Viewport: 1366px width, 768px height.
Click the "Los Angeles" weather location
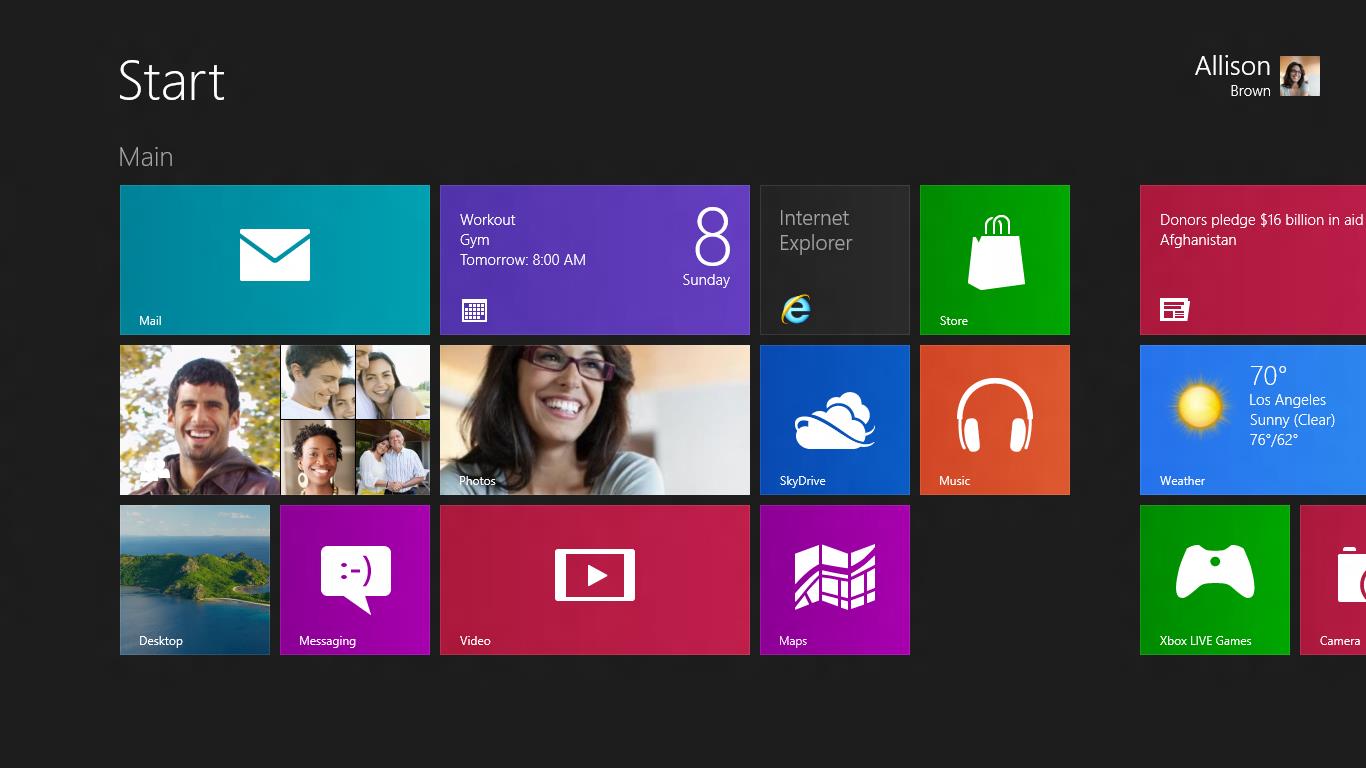pos(1288,400)
